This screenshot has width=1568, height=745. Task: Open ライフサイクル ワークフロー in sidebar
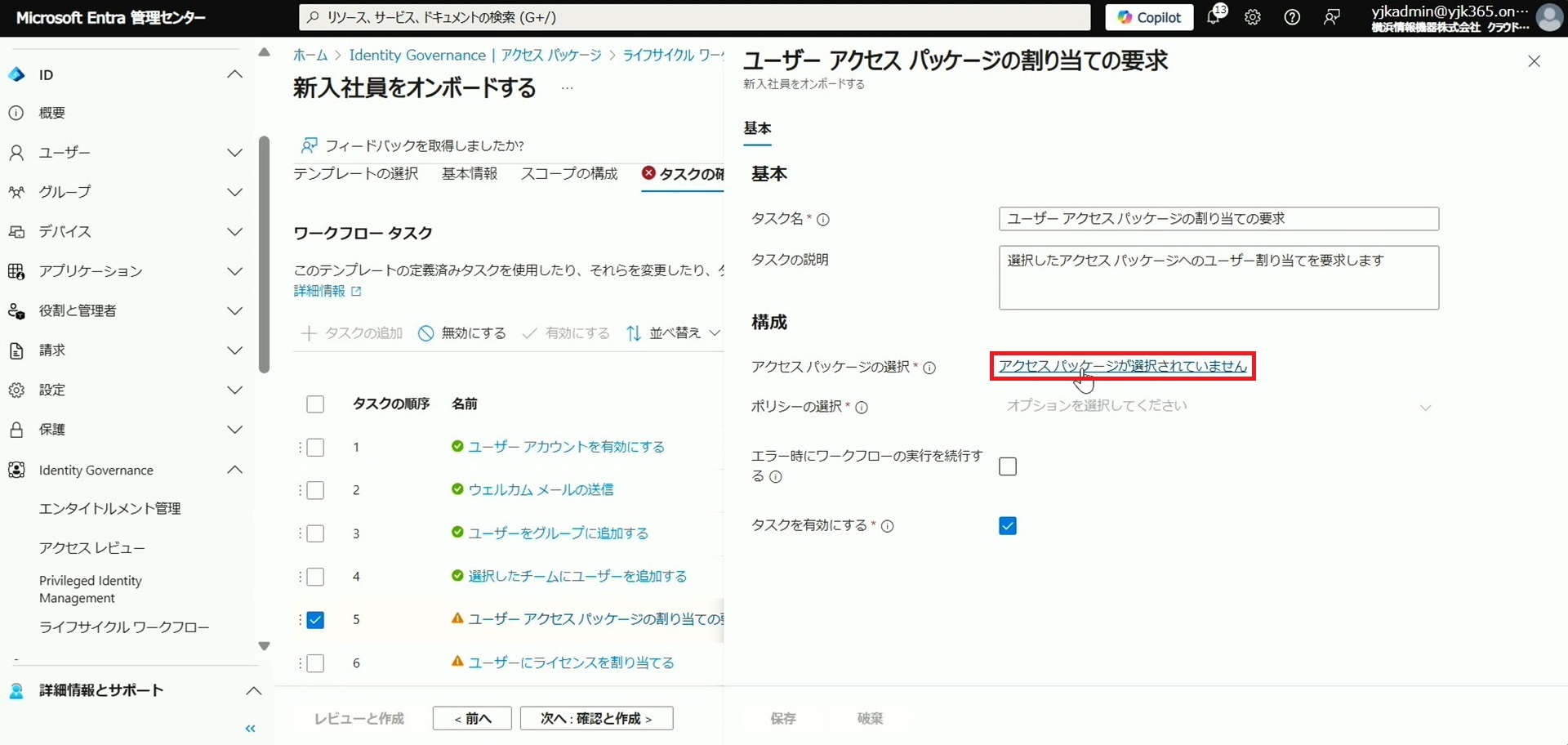[x=124, y=627]
